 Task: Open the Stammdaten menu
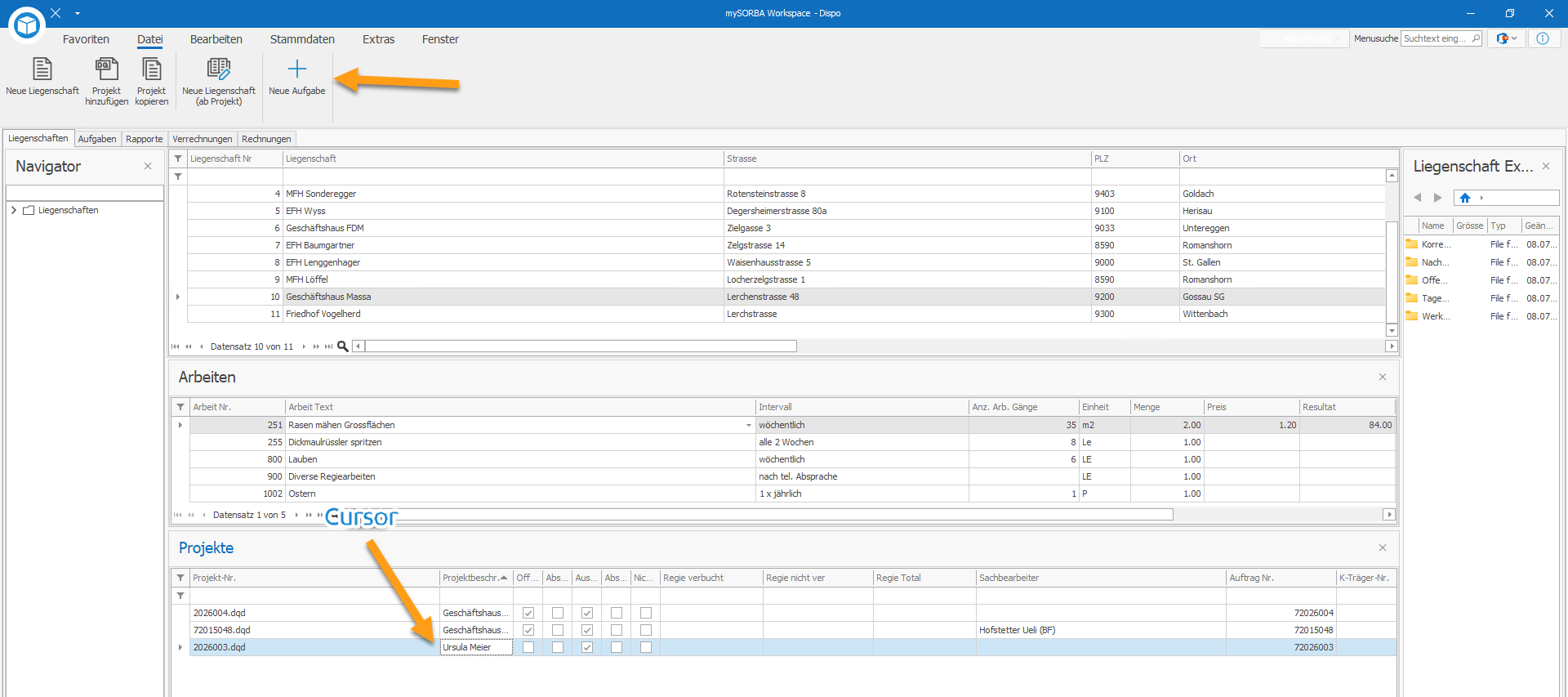tap(302, 39)
